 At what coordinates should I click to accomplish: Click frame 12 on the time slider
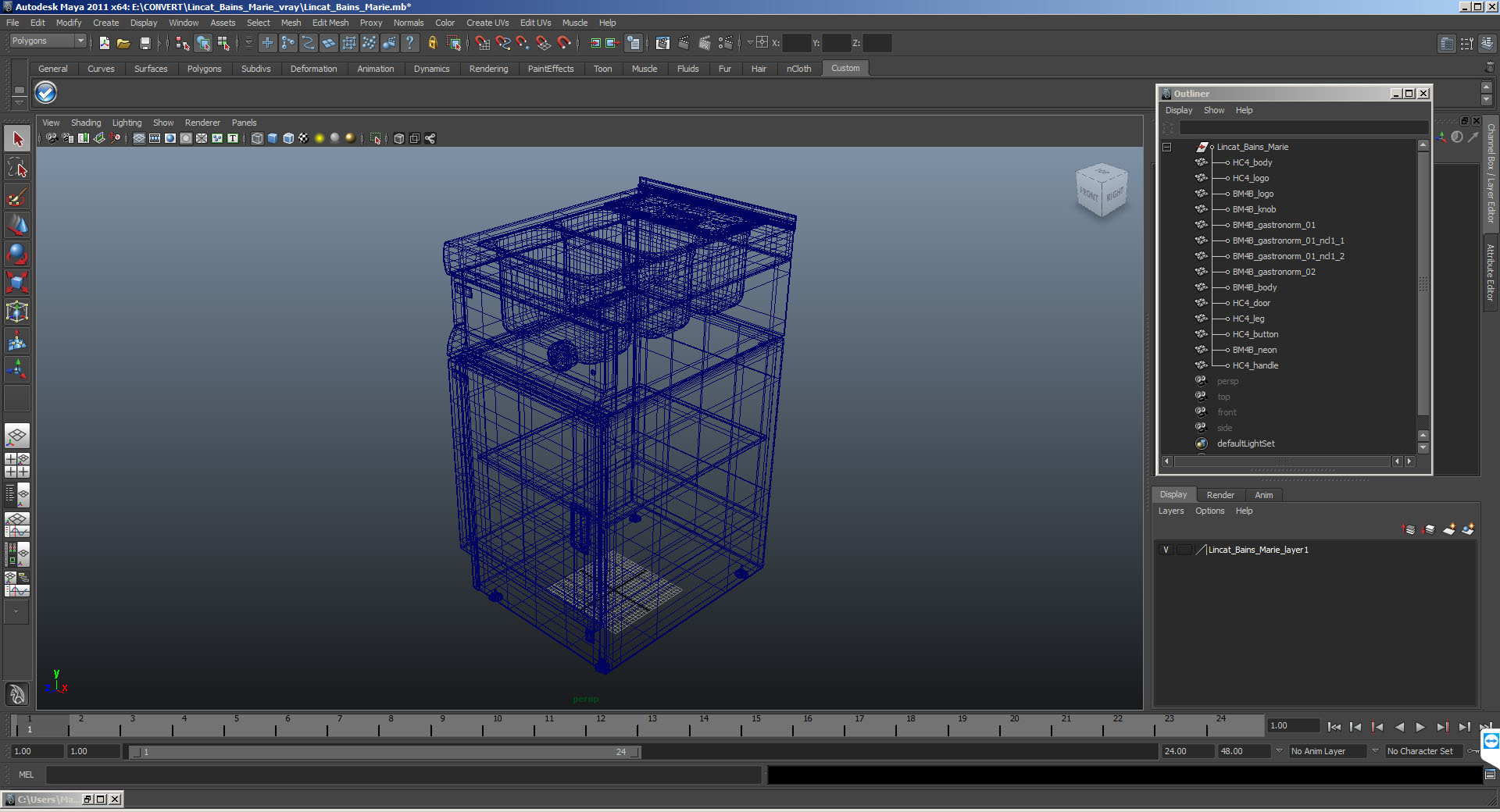coord(601,726)
